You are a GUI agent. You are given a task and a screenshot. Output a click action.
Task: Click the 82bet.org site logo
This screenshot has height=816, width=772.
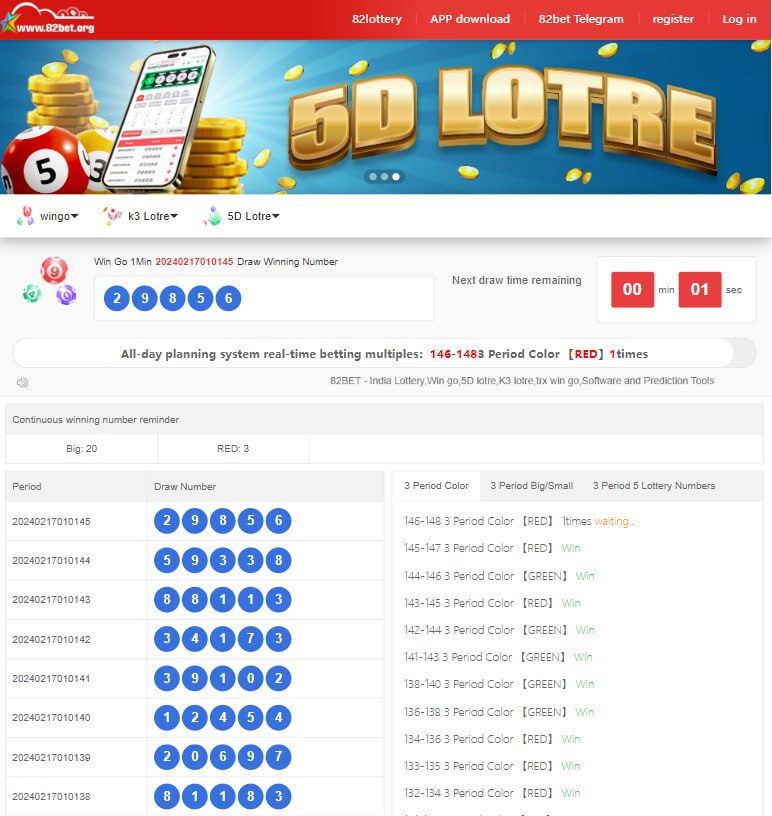coord(48,19)
